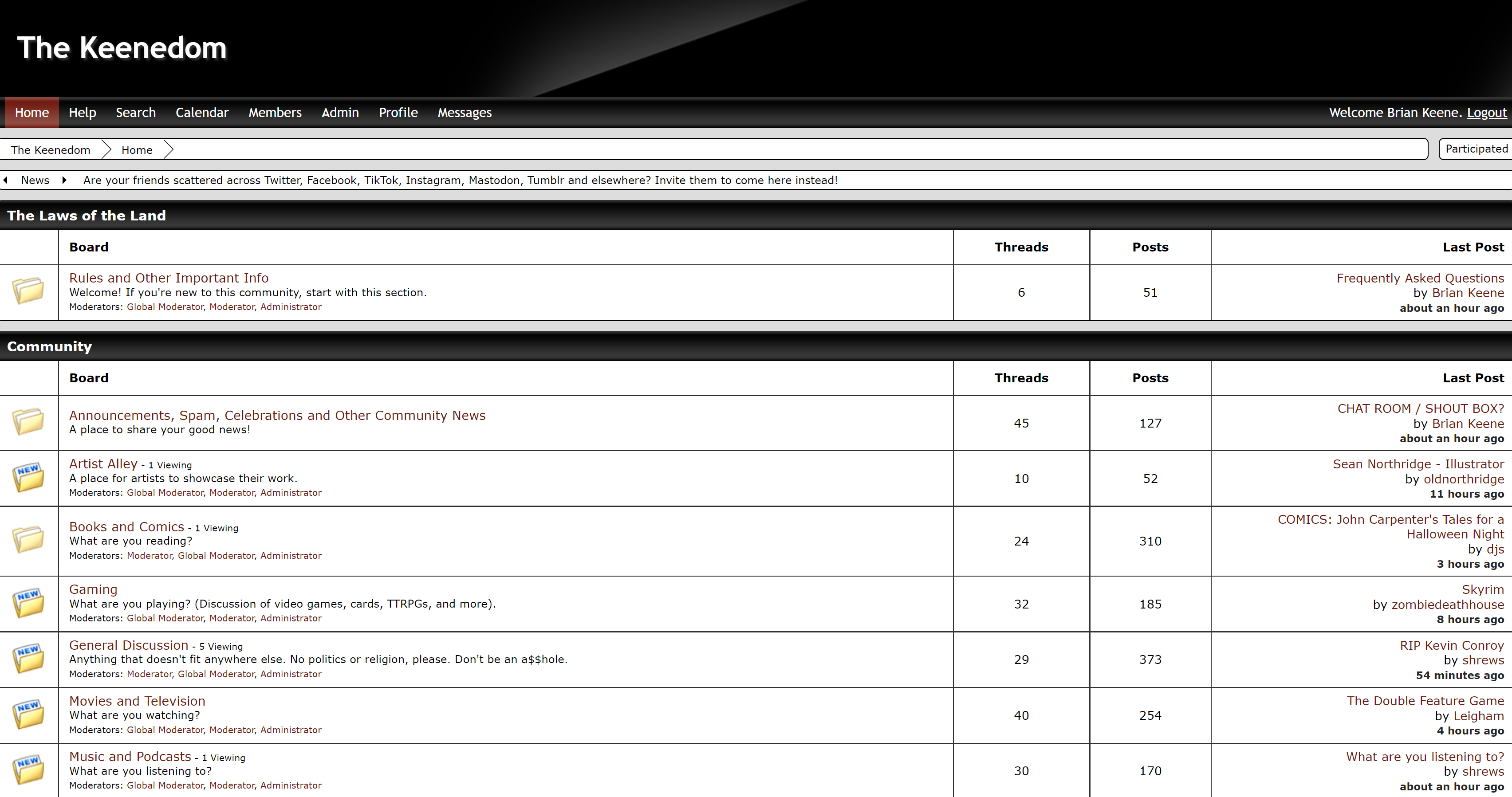Click the Home breadcrumb

click(137, 149)
